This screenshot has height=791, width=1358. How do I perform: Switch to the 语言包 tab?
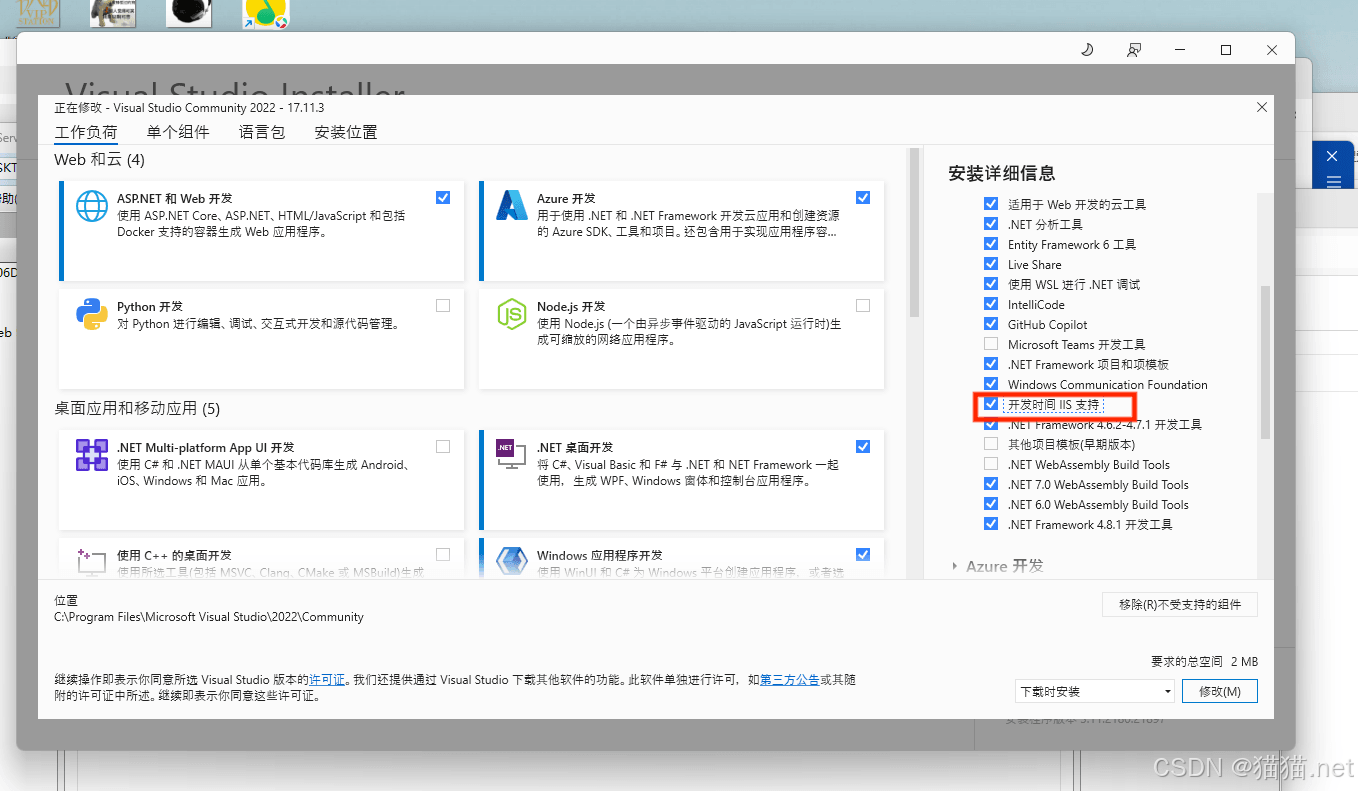[x=262, y=132]
